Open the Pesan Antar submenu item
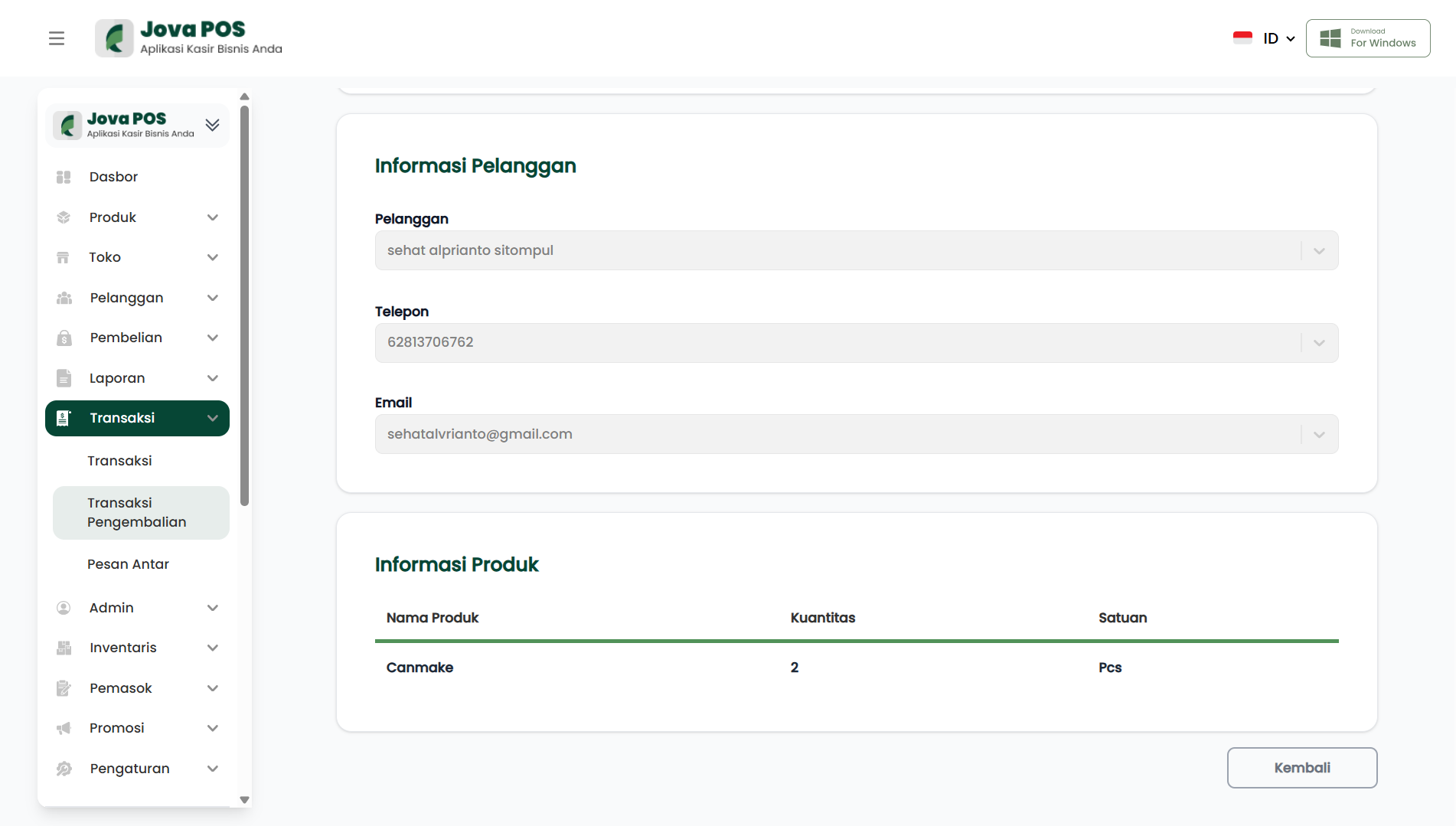 click(x=128, y=564)
